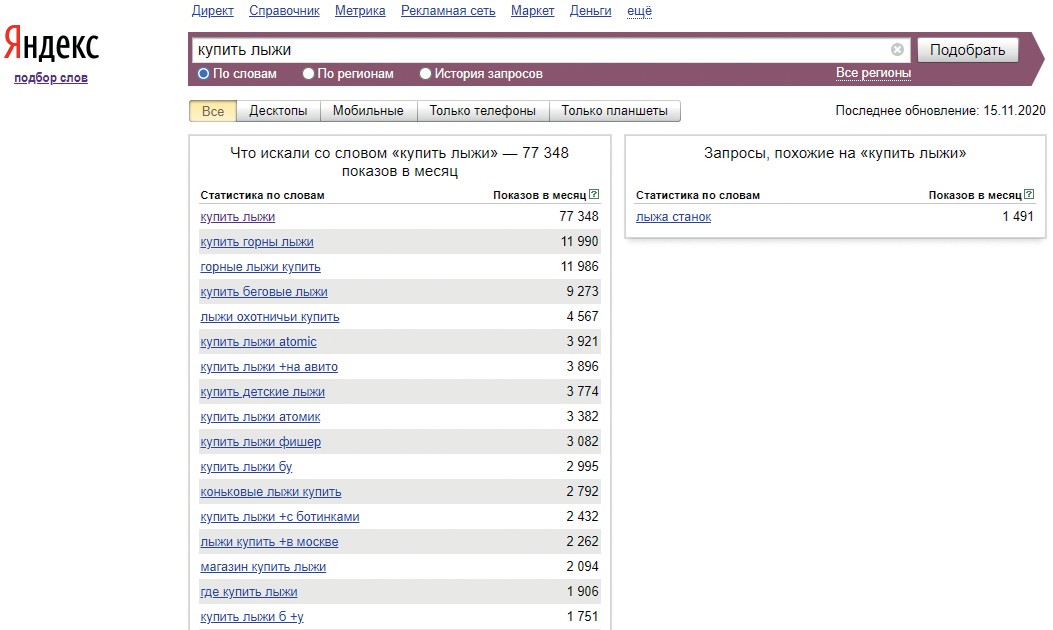Screen dimensions: 1053x630
Task: Click help icon in similar queries panel
Action: [1029, 195]
